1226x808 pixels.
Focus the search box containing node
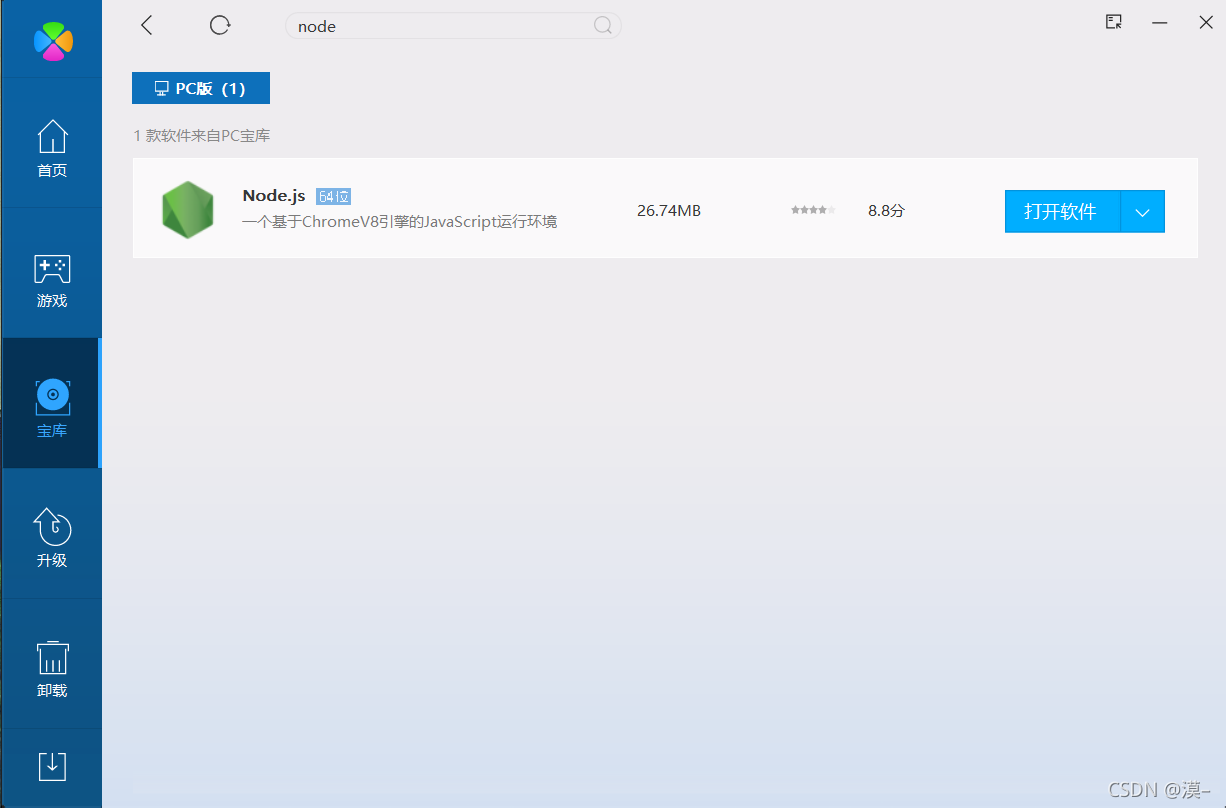453,26
